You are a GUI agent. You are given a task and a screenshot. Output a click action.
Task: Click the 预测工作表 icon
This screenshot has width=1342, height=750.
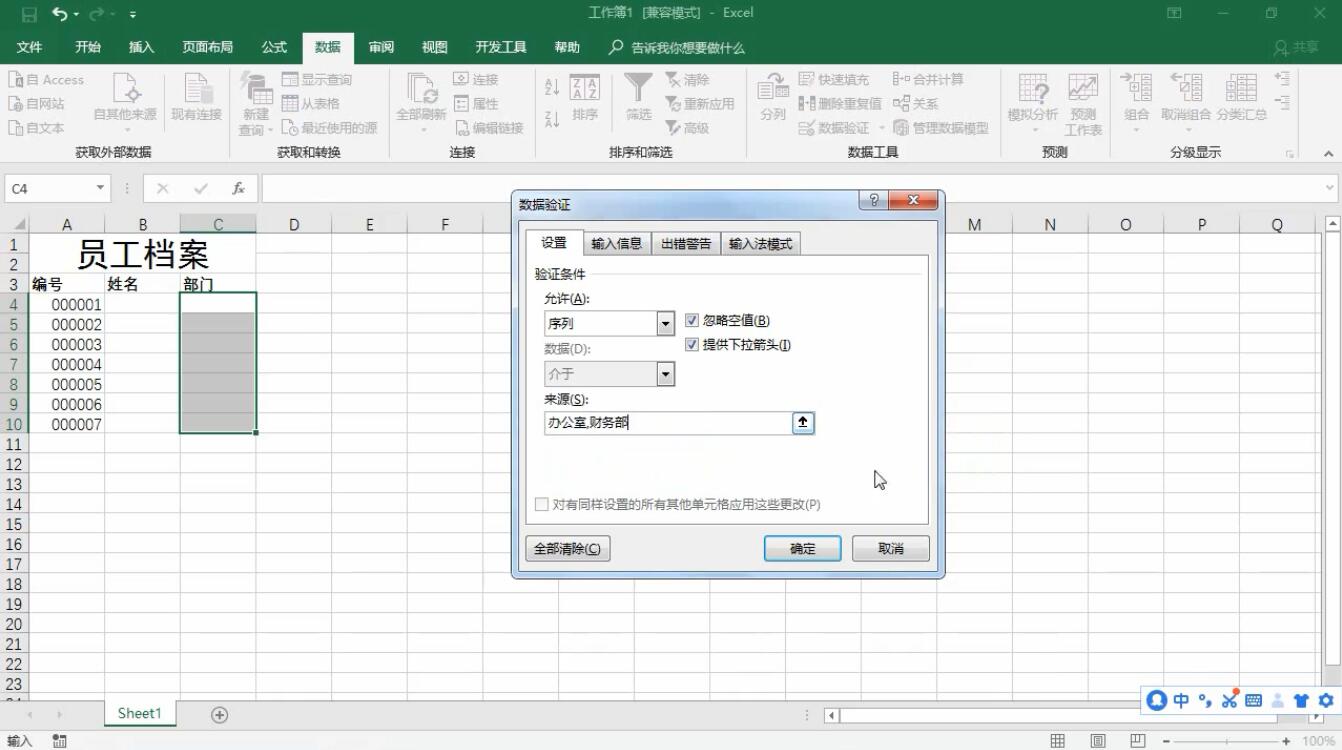1083,89
